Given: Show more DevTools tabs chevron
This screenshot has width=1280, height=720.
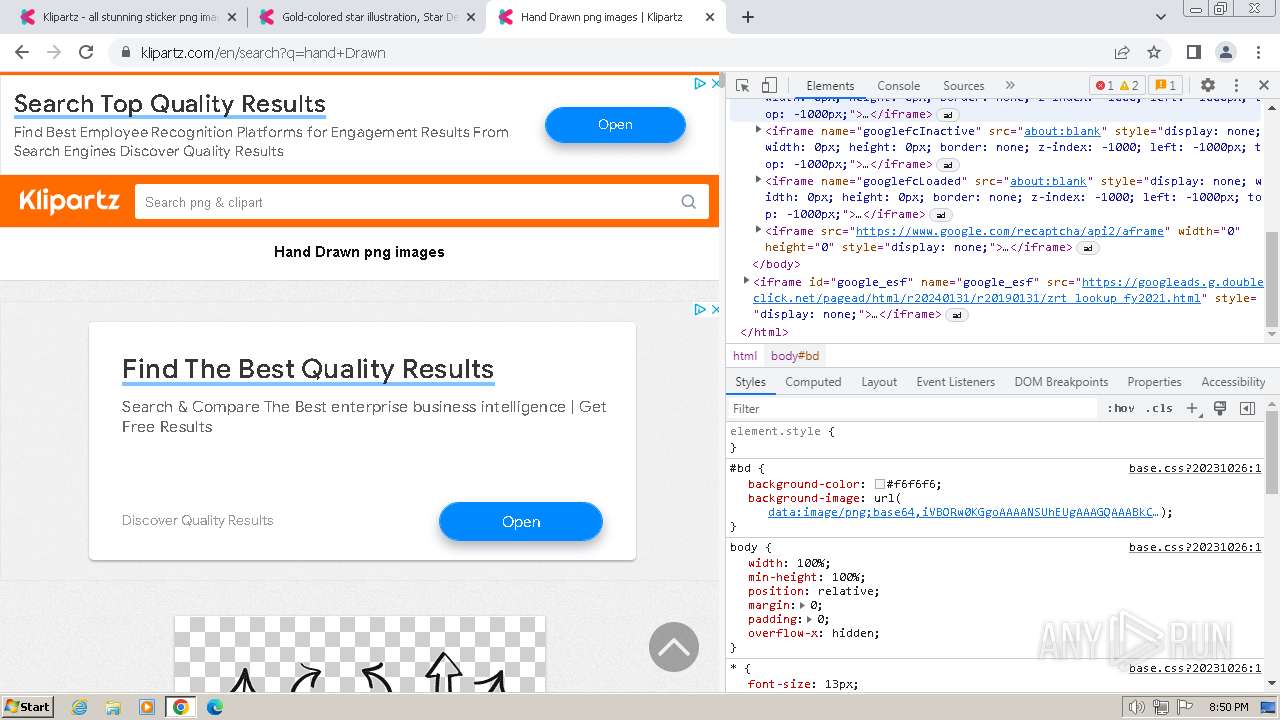Looking at the screenshot, I should point(1010,86).
